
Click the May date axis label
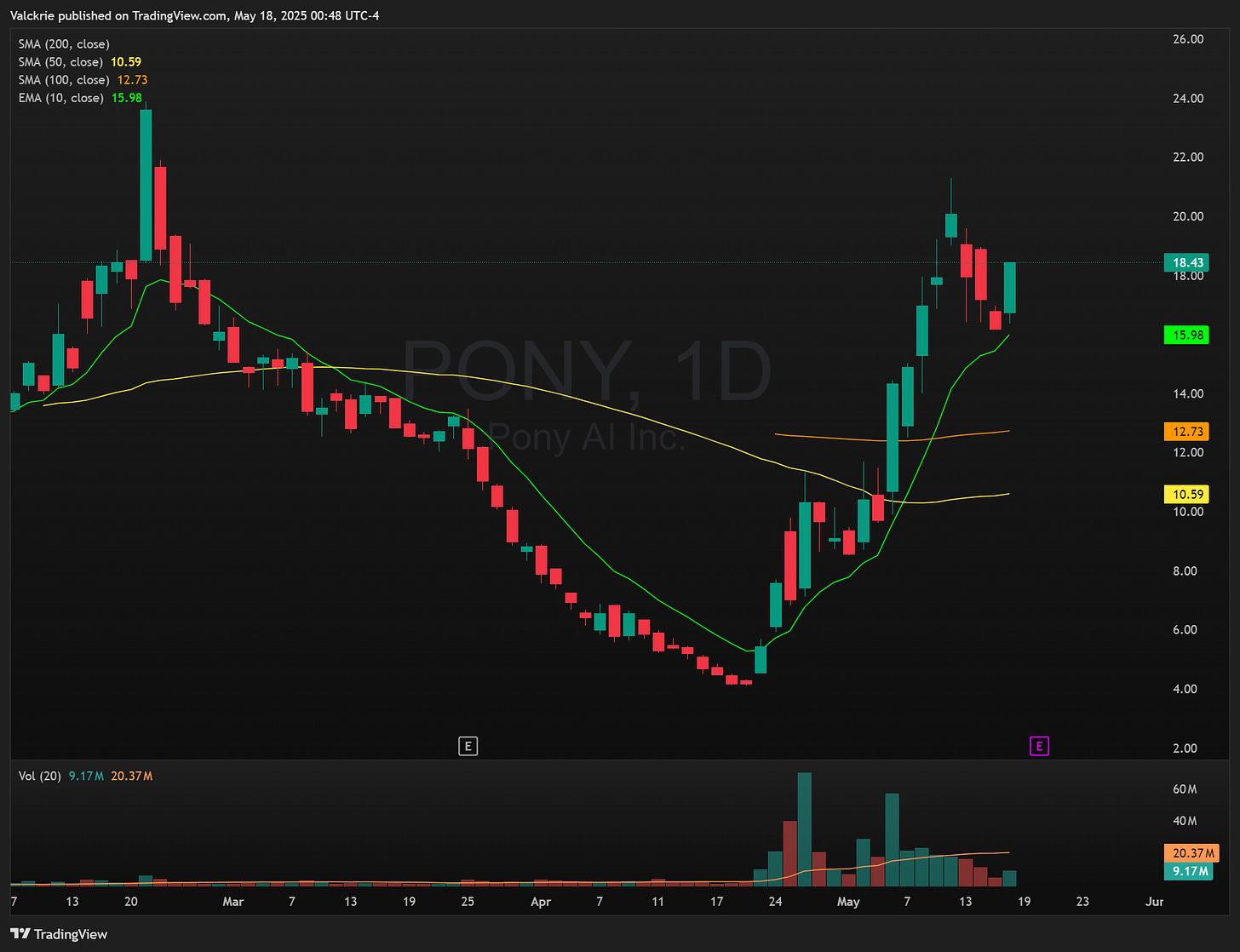click(849, 902)
